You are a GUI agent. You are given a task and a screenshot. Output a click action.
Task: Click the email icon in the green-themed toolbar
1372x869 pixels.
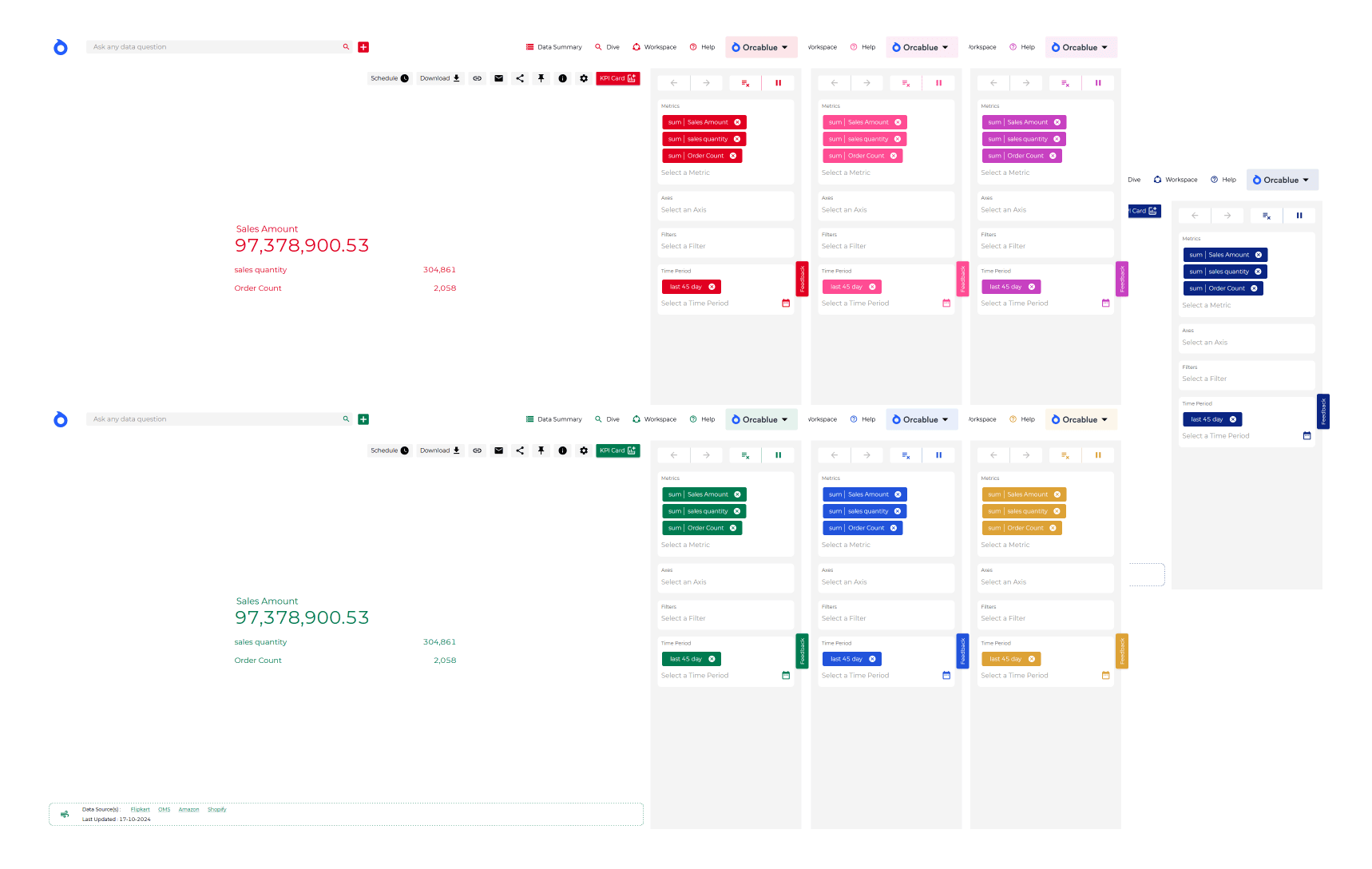(x=499, y=450)
